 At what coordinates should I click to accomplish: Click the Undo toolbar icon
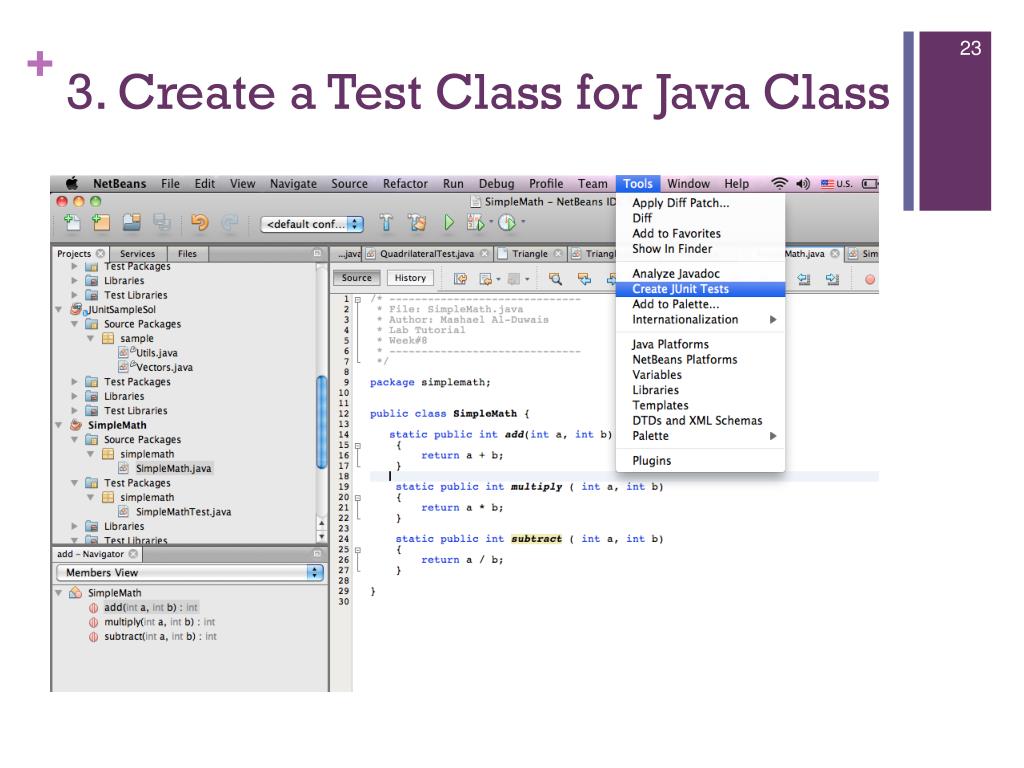pos(199,223)
